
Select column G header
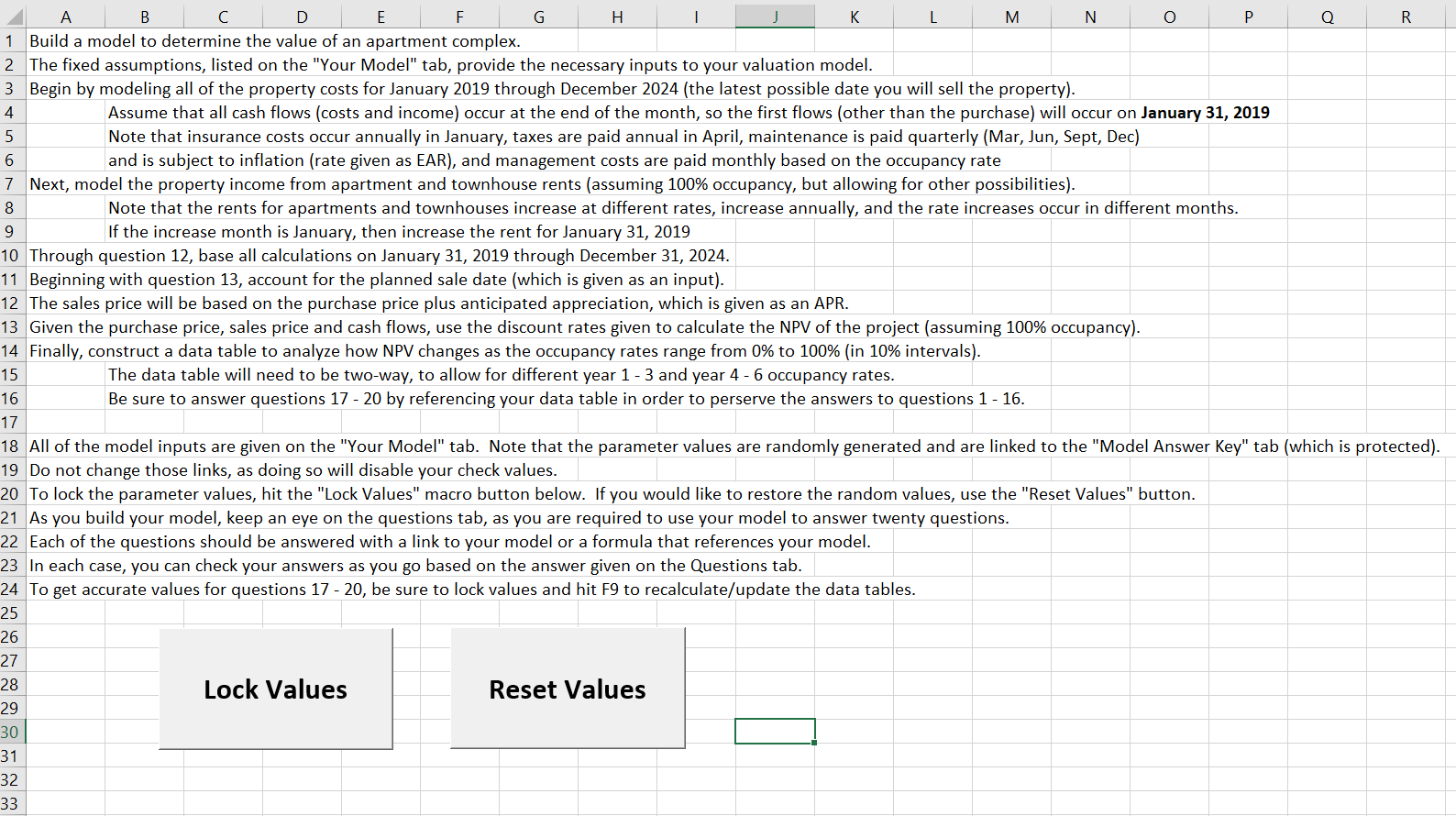point(538,17)
